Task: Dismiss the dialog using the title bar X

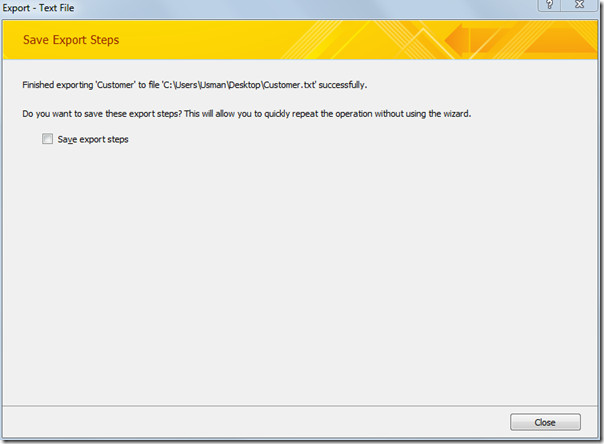Action: click(579, 5)
